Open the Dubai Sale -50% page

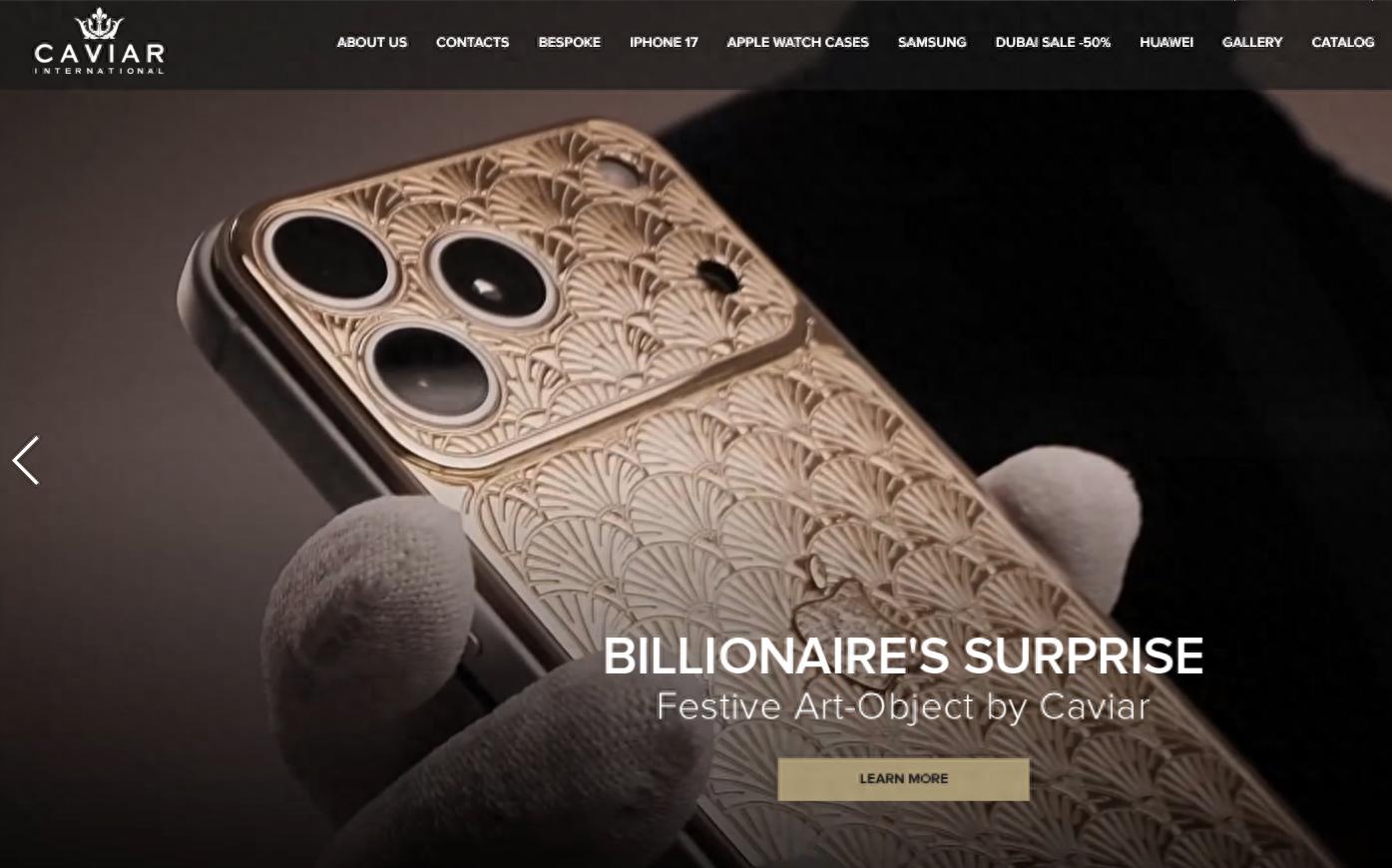coord(1053,42)
